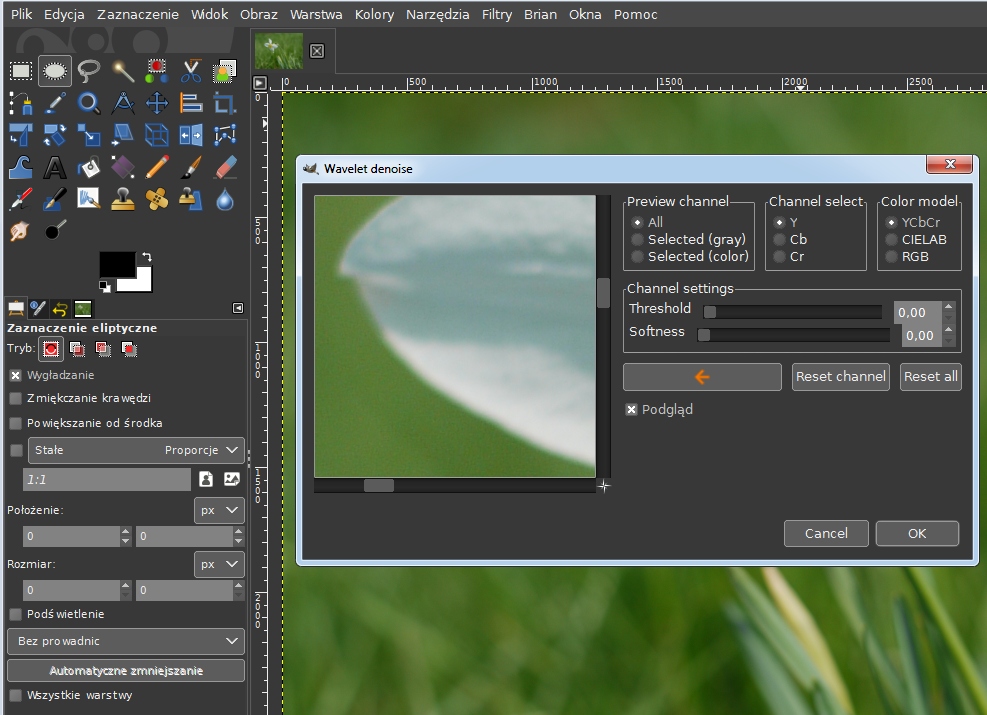Switch to the Eraser tool
Screen dimensions: 987x715
[x=225, y=167]
